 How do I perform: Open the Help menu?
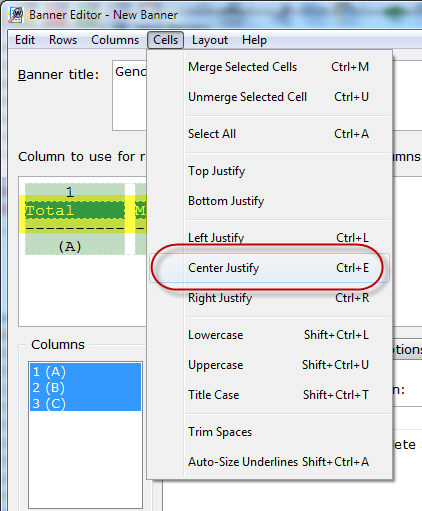click(254, 40)
